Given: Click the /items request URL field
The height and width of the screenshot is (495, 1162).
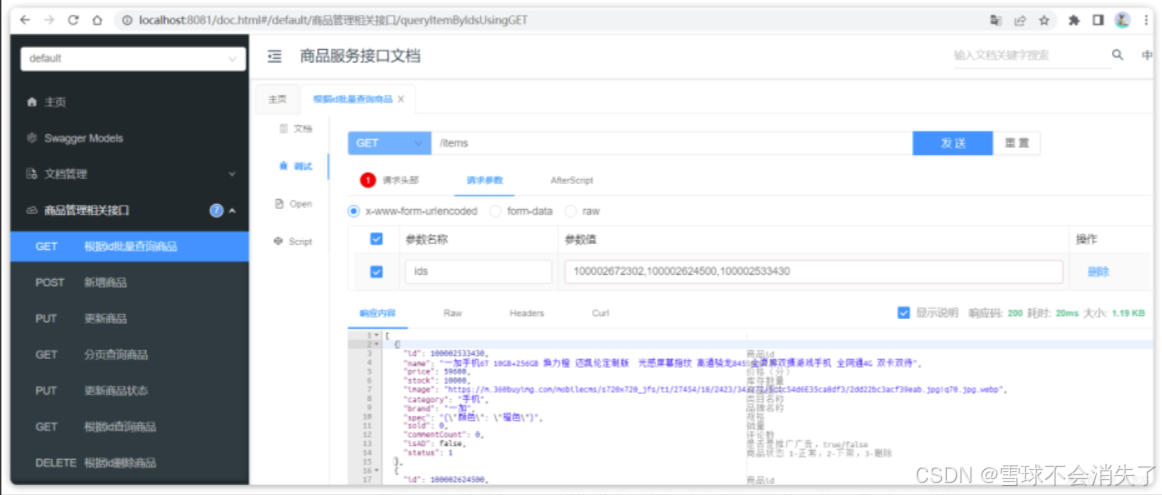Looking at the screenshot, I should (671, 144).
